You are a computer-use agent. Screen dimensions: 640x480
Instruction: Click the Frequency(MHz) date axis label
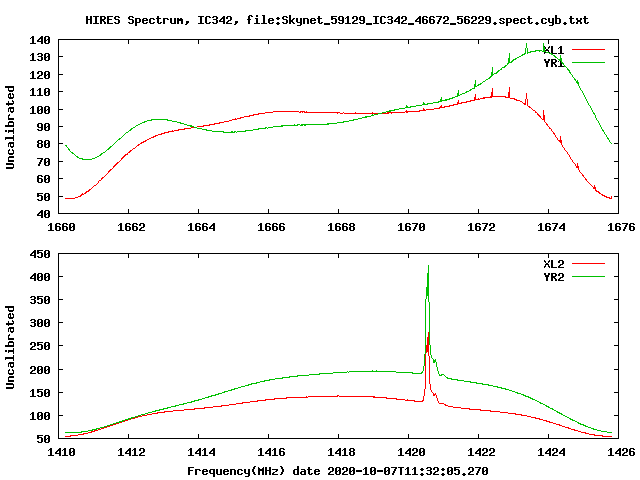tap(338, 471)
